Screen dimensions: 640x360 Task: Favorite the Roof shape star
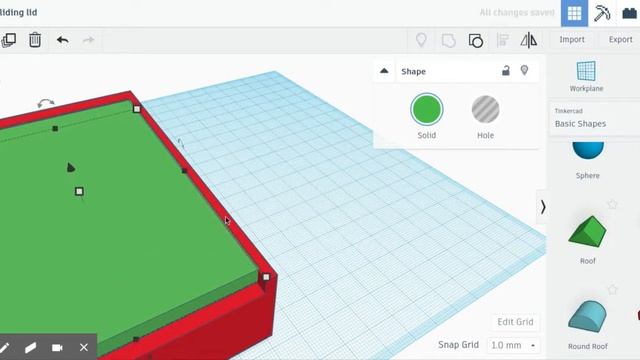click(612, 204)
